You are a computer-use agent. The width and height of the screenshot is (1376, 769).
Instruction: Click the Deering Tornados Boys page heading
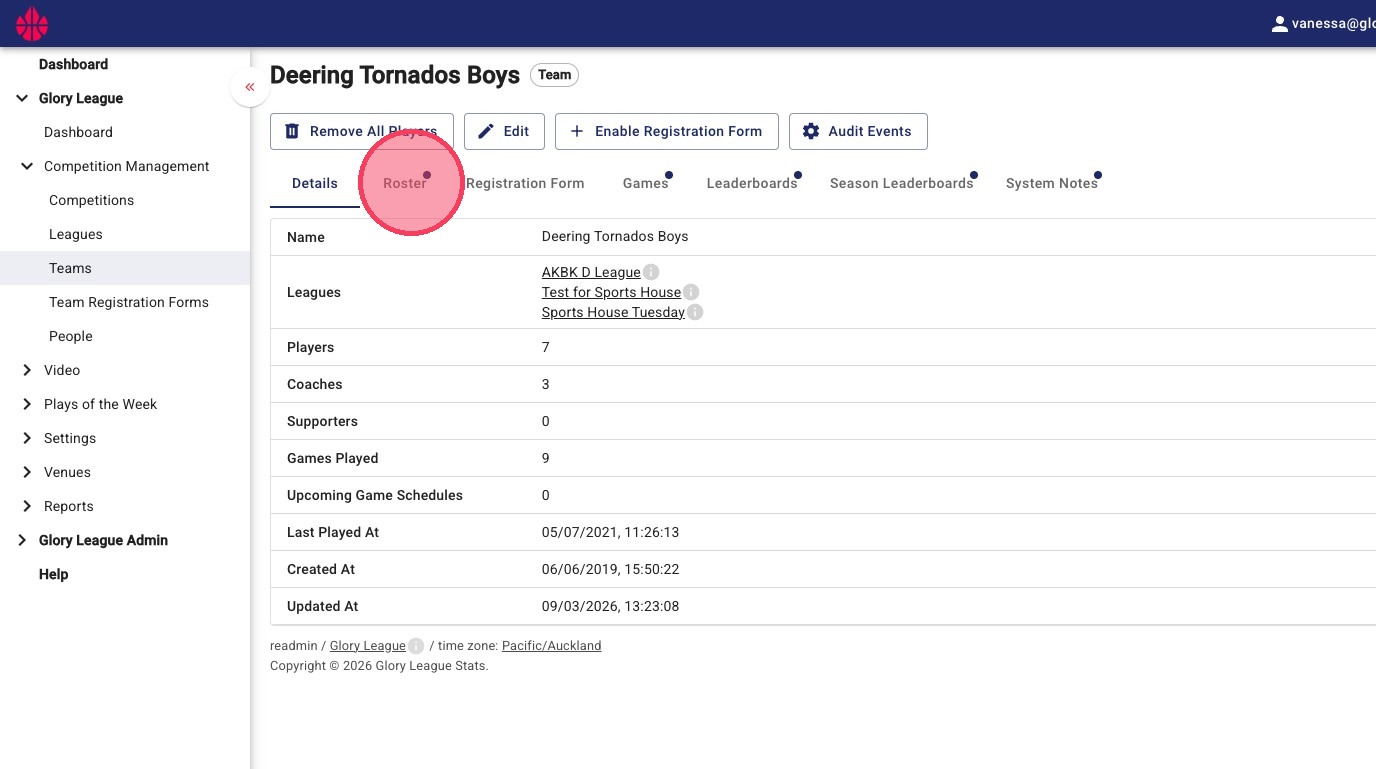pyautogui.click(x=395, y=75)
